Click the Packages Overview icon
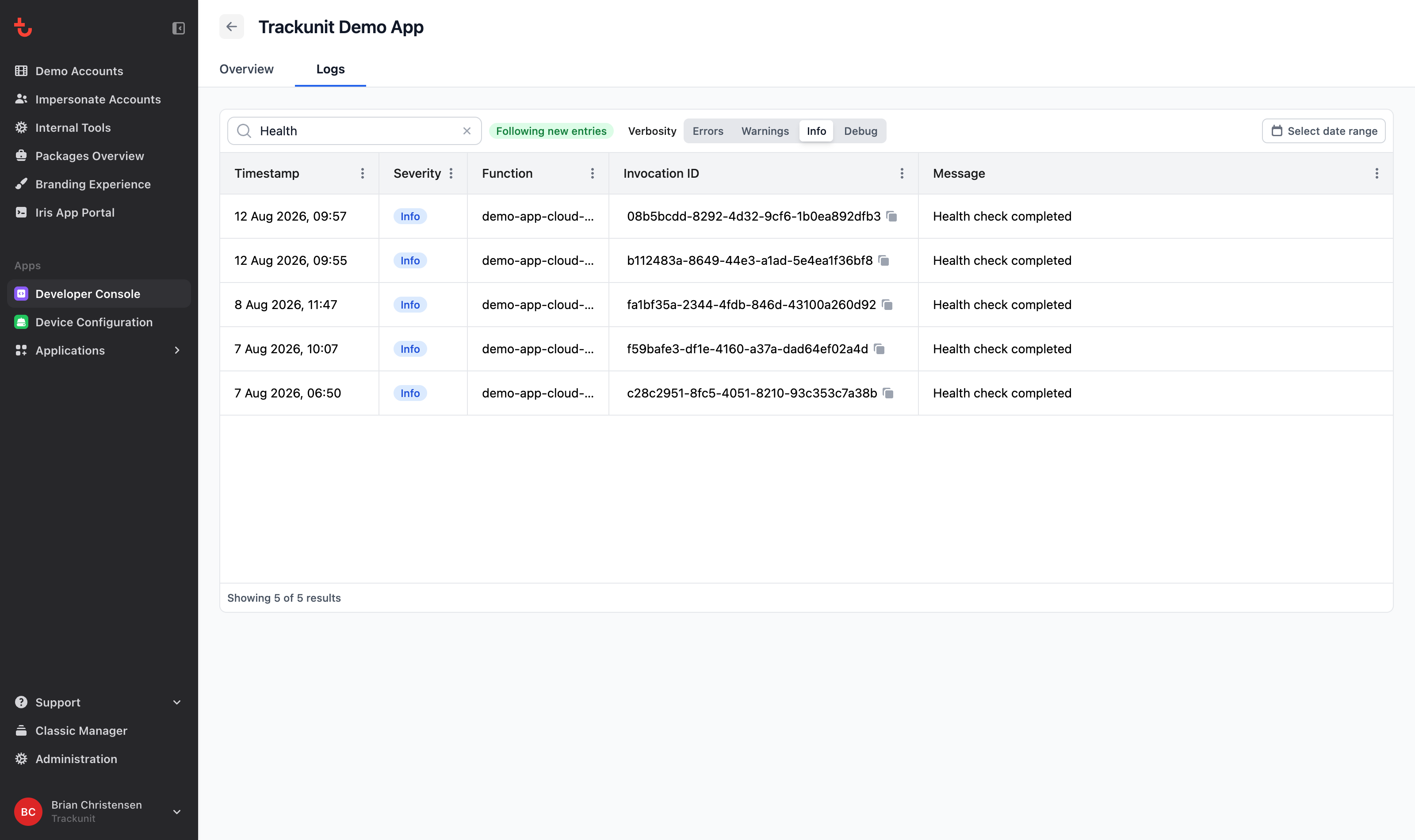Image resolution: width=1415 pixels, height=840 pixels. (21, 156)
